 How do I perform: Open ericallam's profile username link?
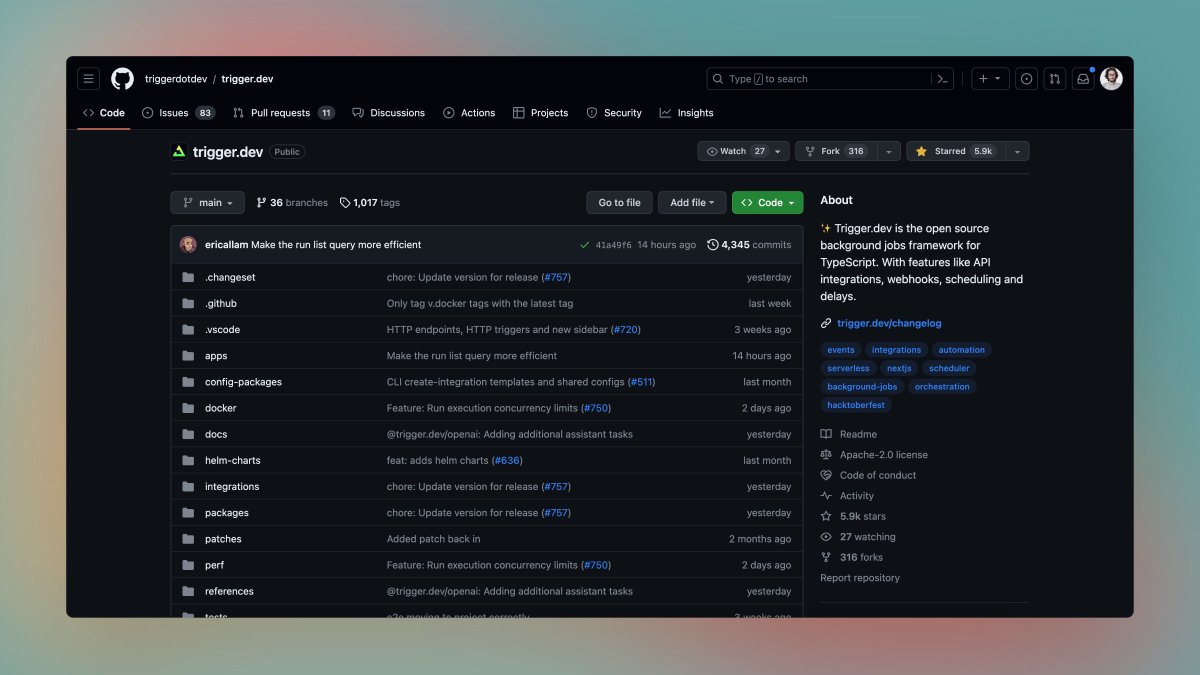[x=226, y=245]
